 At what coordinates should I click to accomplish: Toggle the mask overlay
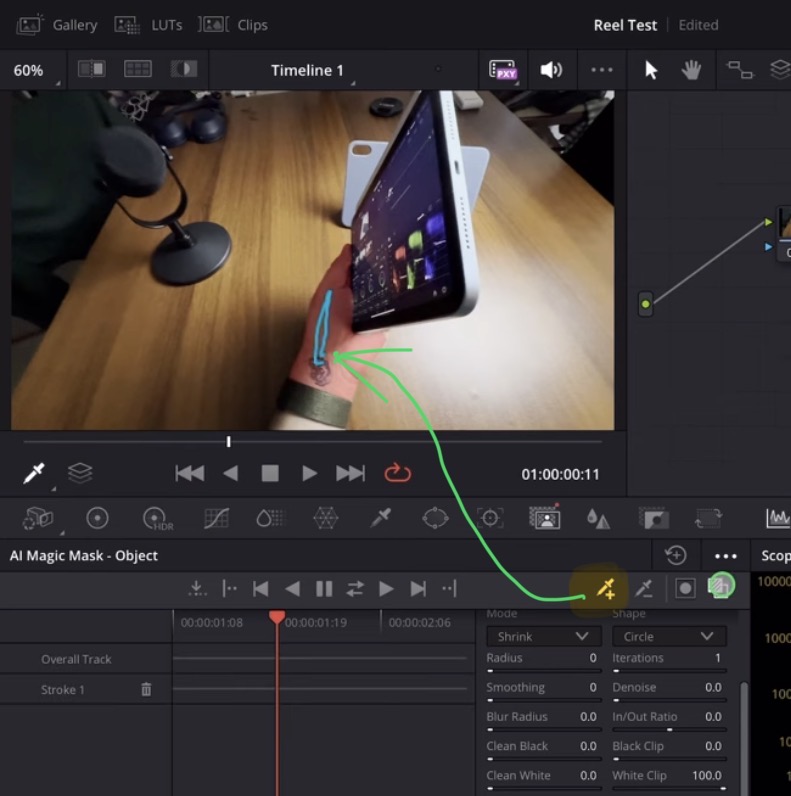[x=685, y=589]
